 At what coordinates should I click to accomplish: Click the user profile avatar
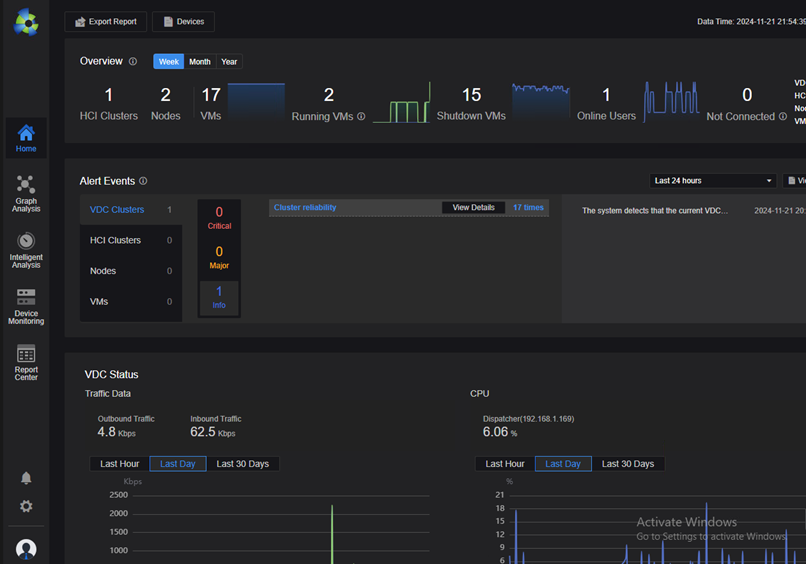tap(26, 548)
